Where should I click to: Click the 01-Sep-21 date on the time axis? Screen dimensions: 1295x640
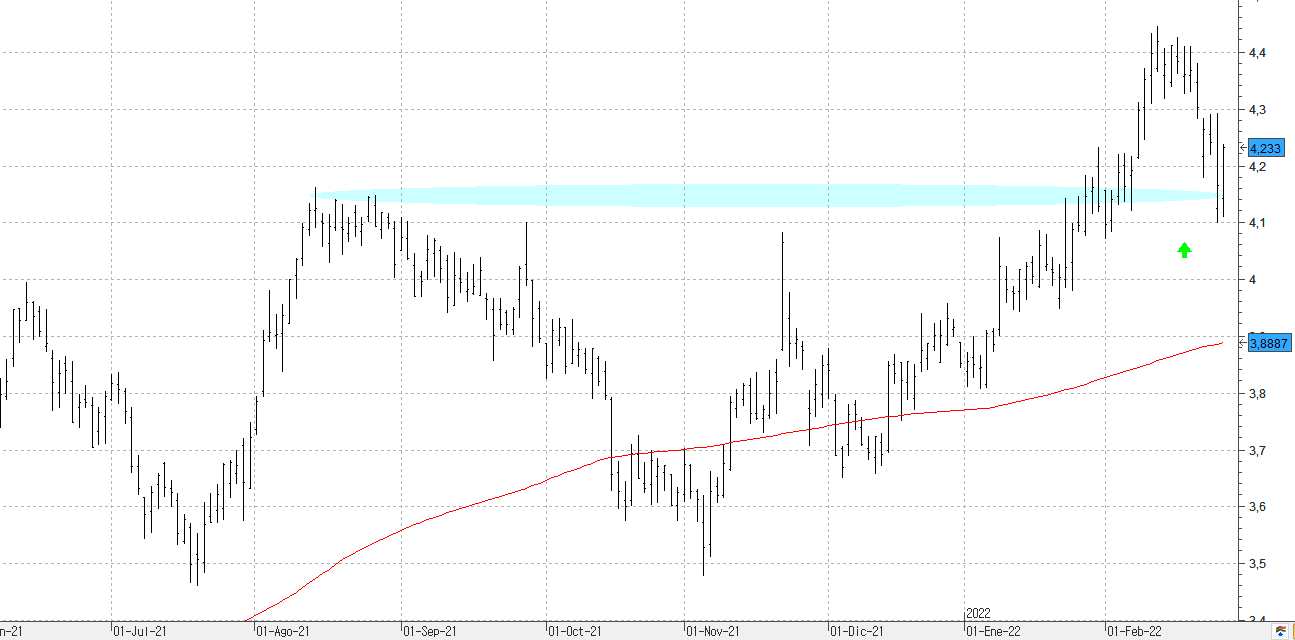tap(430, 632)
